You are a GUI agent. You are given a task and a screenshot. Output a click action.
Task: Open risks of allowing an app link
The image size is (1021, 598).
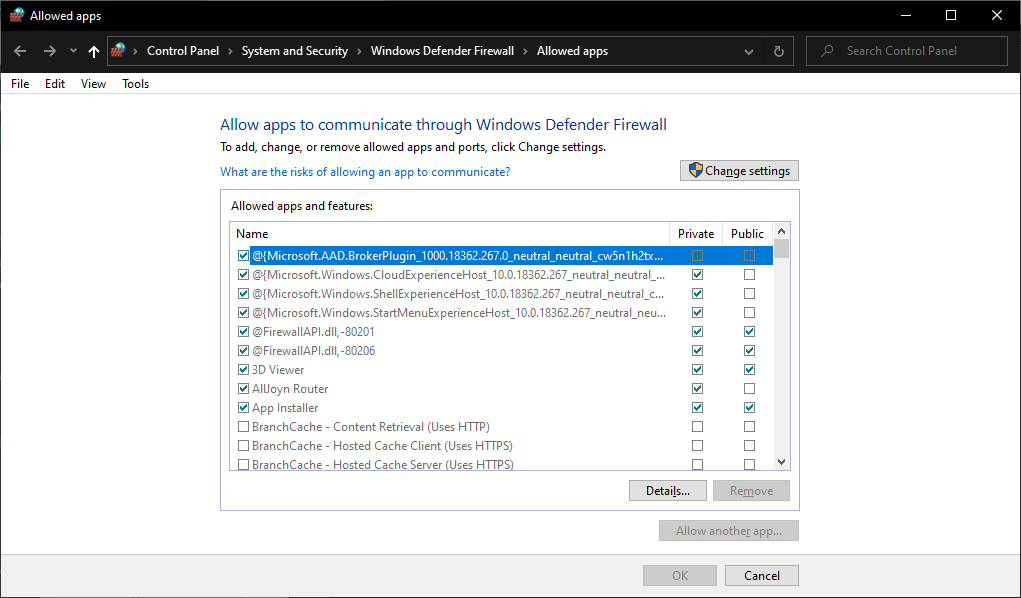coord(365,172)
